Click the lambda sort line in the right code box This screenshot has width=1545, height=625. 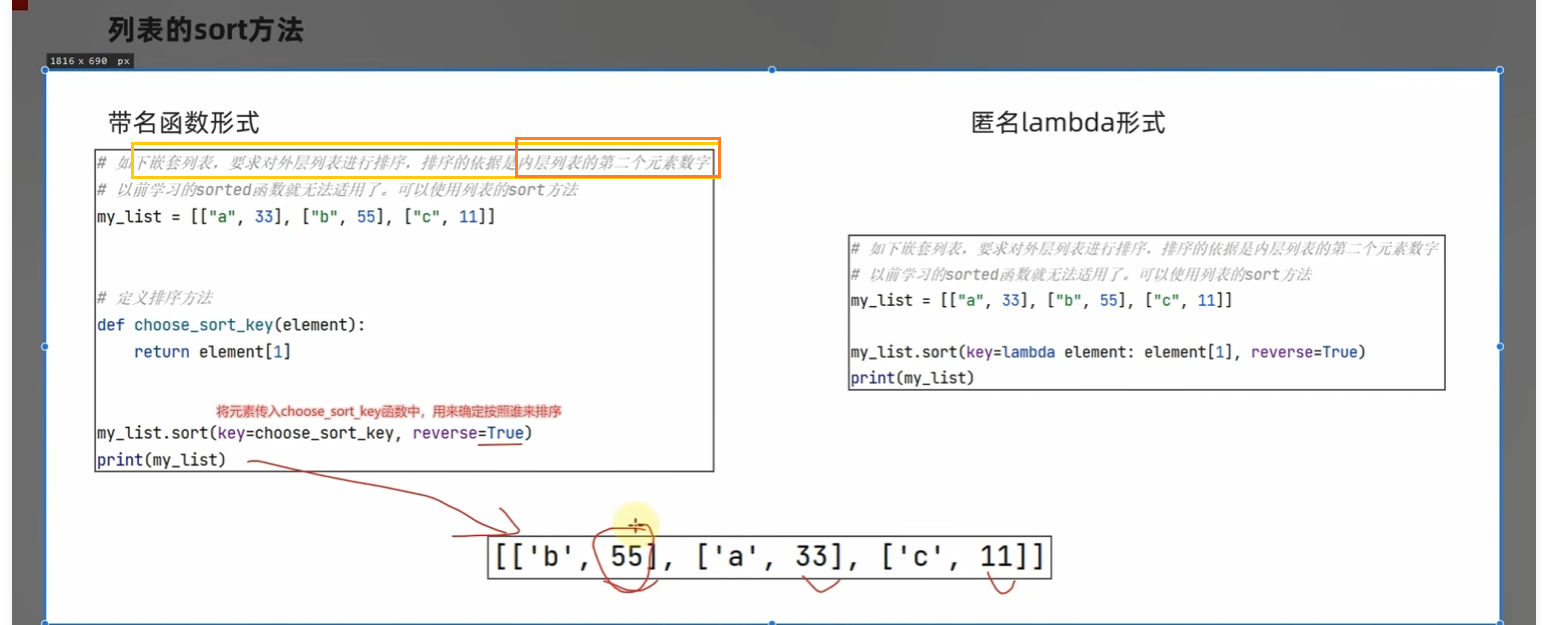1108,352
